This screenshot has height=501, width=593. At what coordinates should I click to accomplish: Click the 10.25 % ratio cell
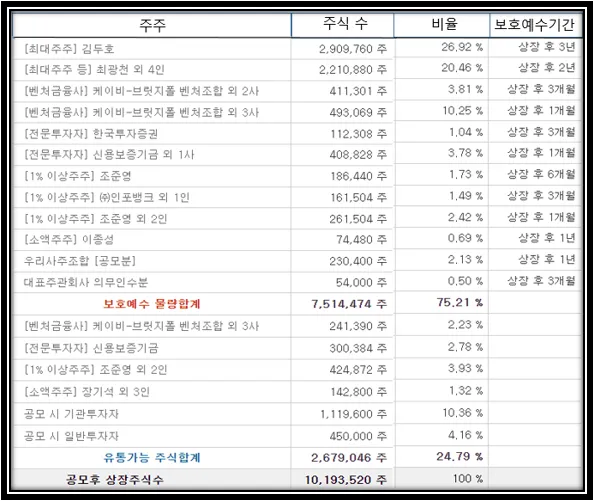[x=463, y=111]
